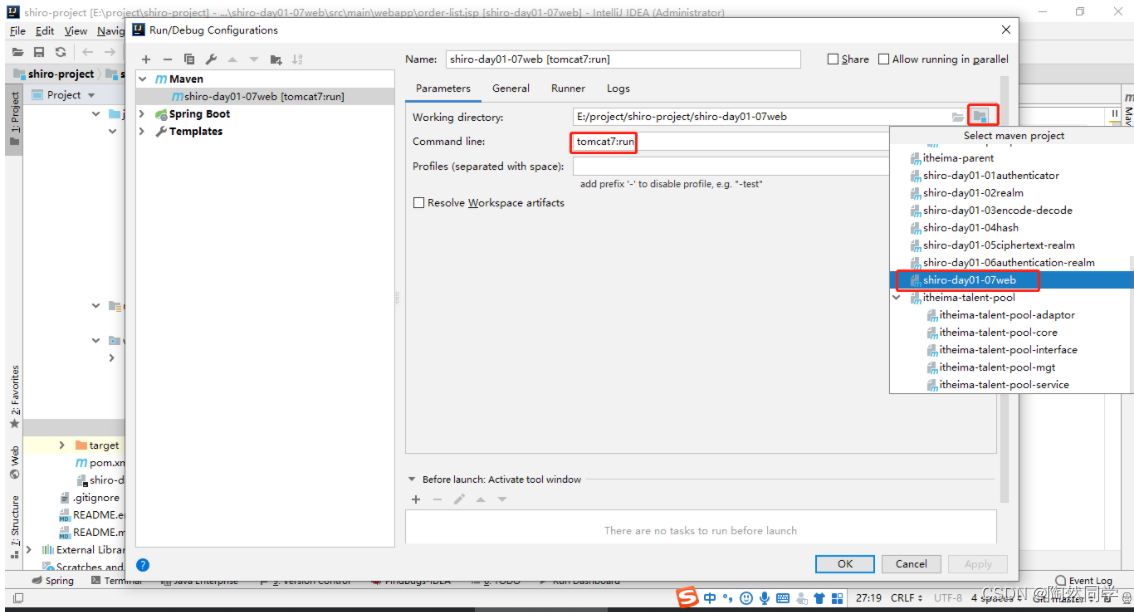This screenshot has height=612, width=1134.
Task: Click the Sogou input method logo
Action: coord(687,598)
